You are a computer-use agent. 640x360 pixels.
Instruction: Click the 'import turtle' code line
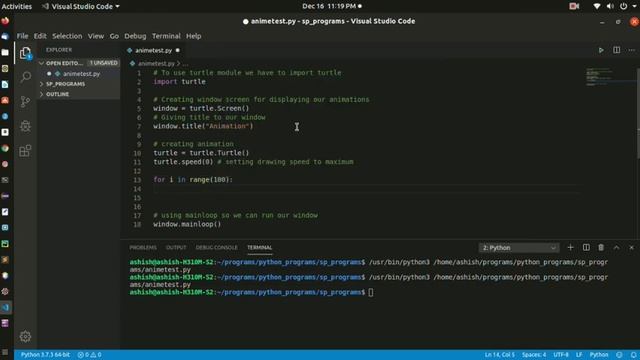(x=180, y=82)
